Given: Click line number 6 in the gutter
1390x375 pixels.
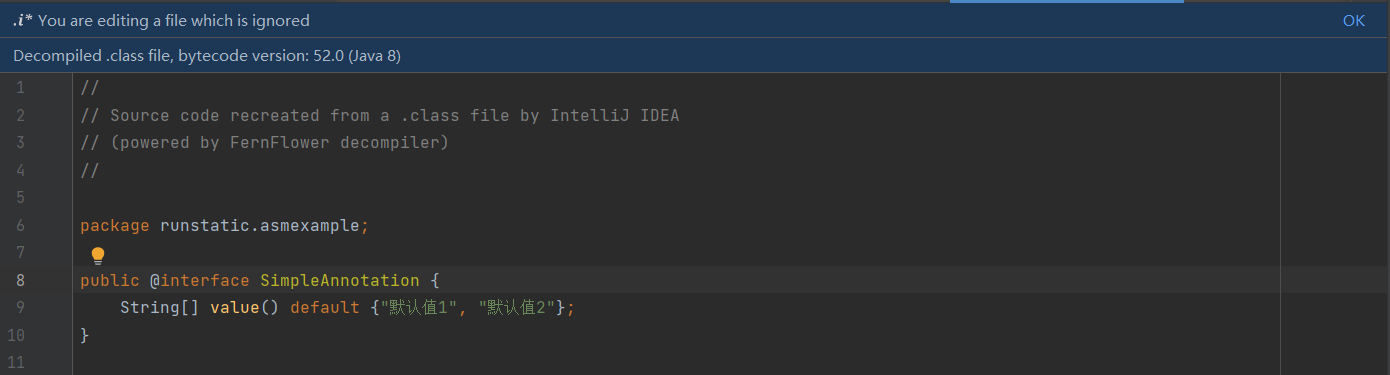Looking at the screenshot, I should 21,226.
